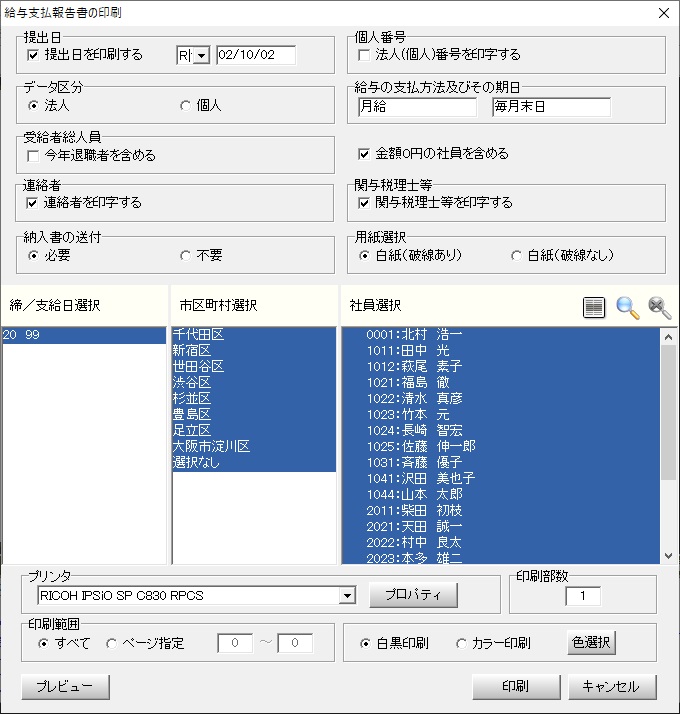Screen dimensions: 680x714
Task: Select employee 1044:山本 太郎
Action: [501, 495]
